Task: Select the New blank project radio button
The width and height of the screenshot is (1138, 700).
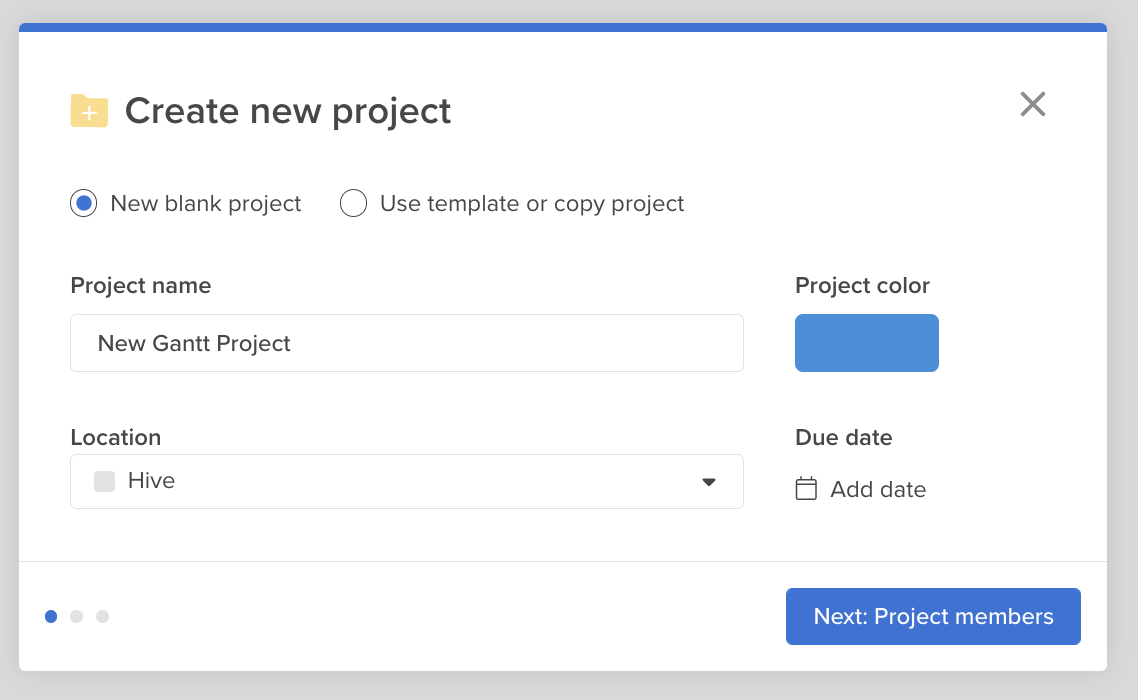Action: click(x=83, y=203)
